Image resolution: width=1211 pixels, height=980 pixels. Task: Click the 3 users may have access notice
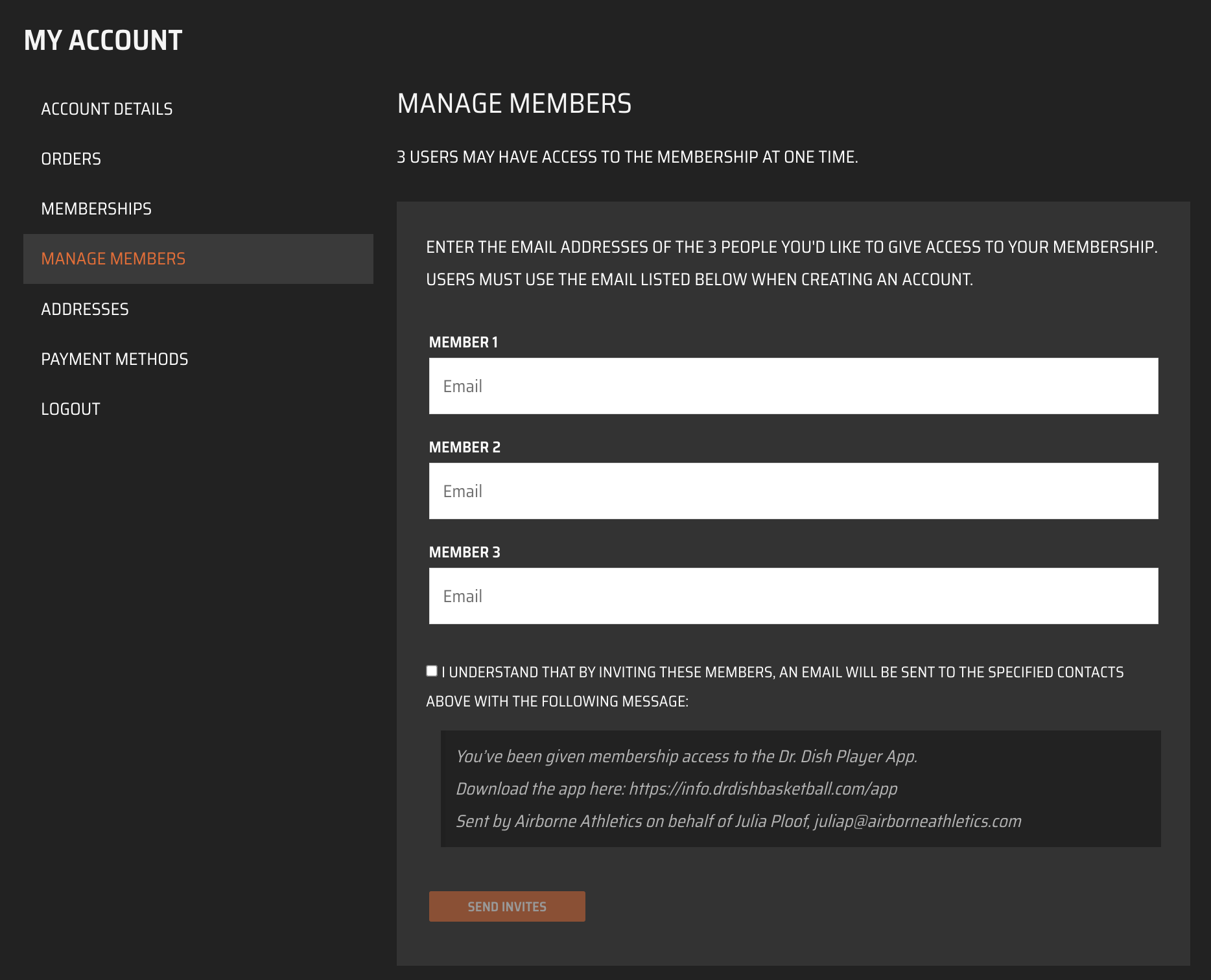pos(628,157)
